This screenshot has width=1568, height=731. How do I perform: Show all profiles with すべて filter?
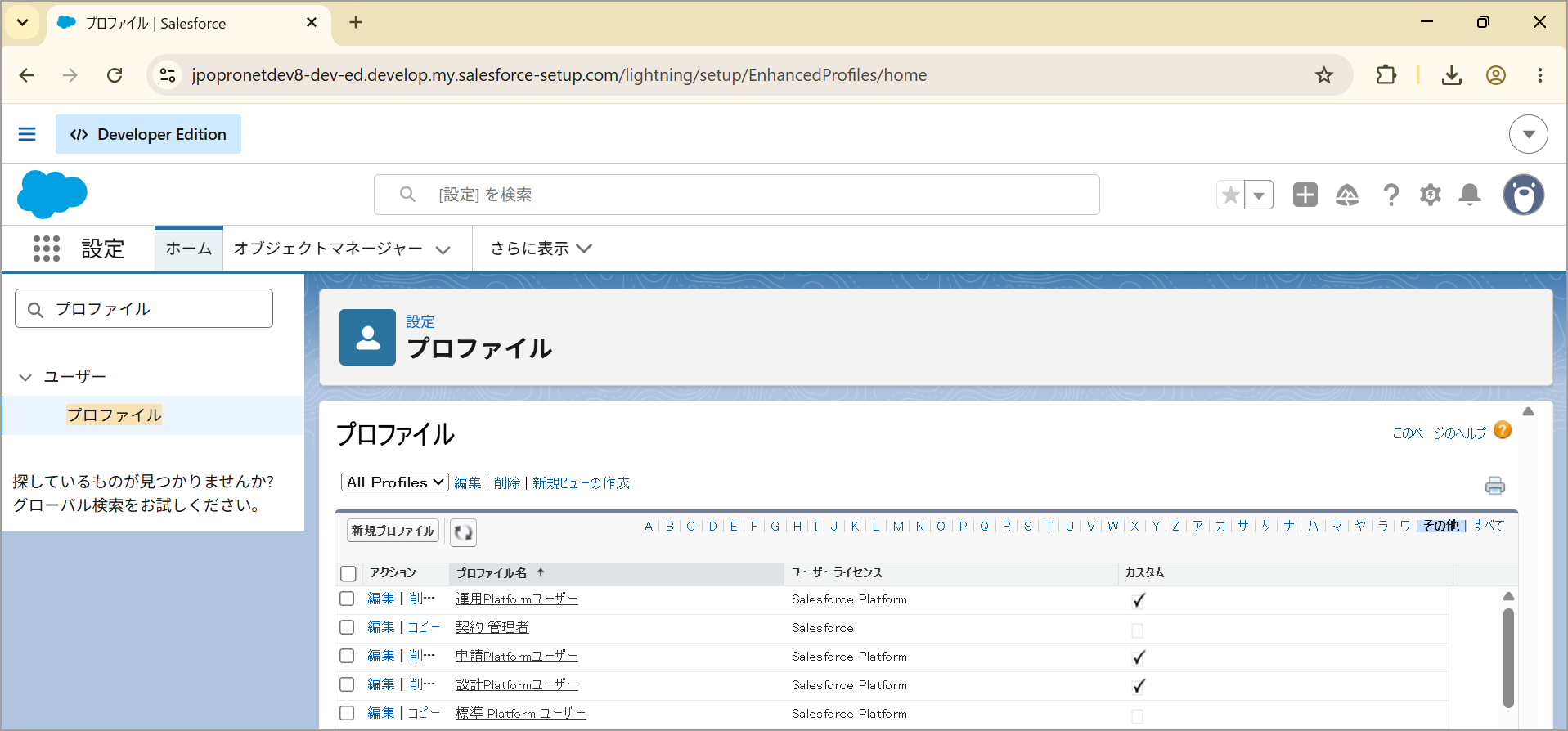click(1489, 526)
